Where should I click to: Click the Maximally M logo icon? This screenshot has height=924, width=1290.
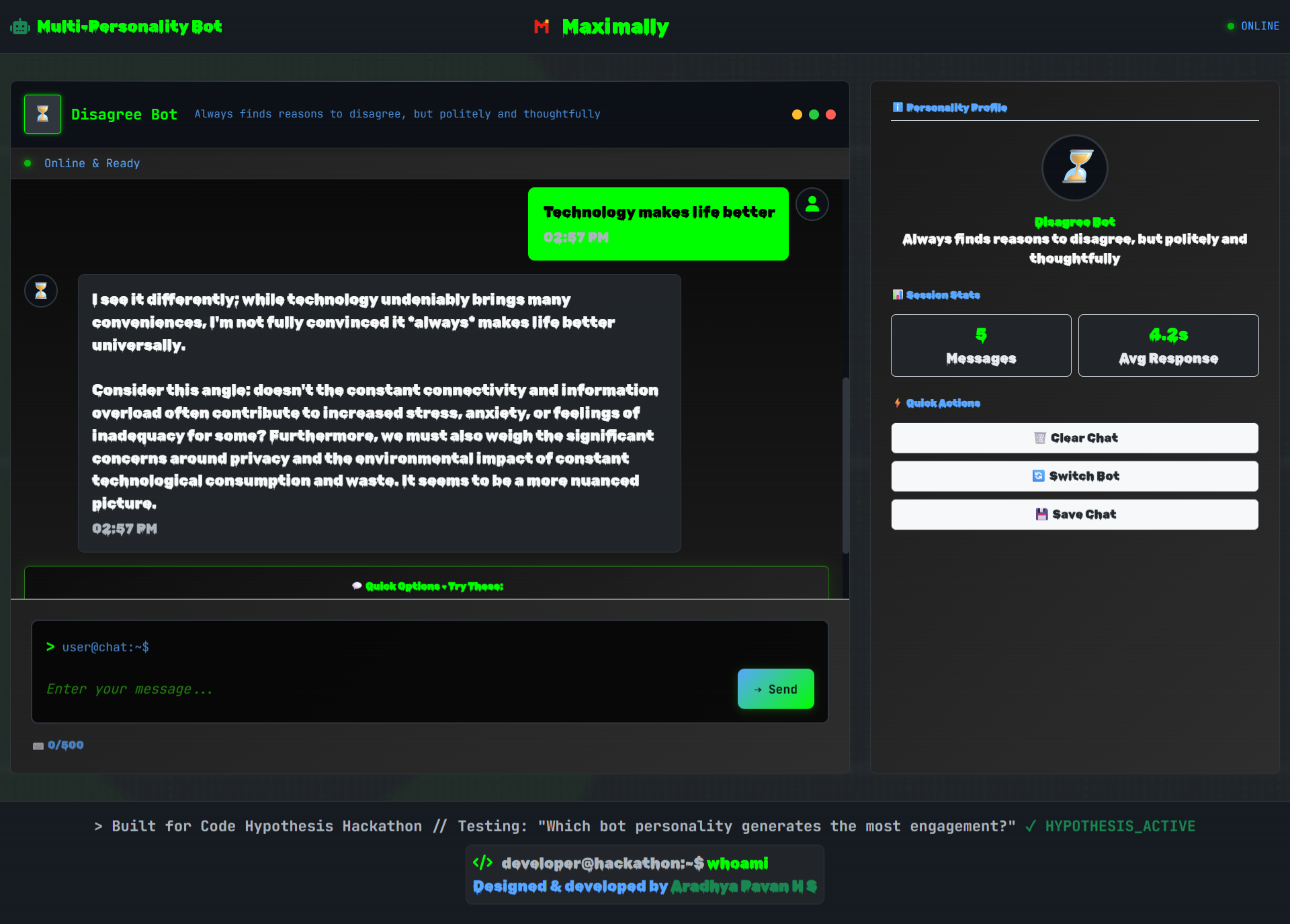click(542, 26)
